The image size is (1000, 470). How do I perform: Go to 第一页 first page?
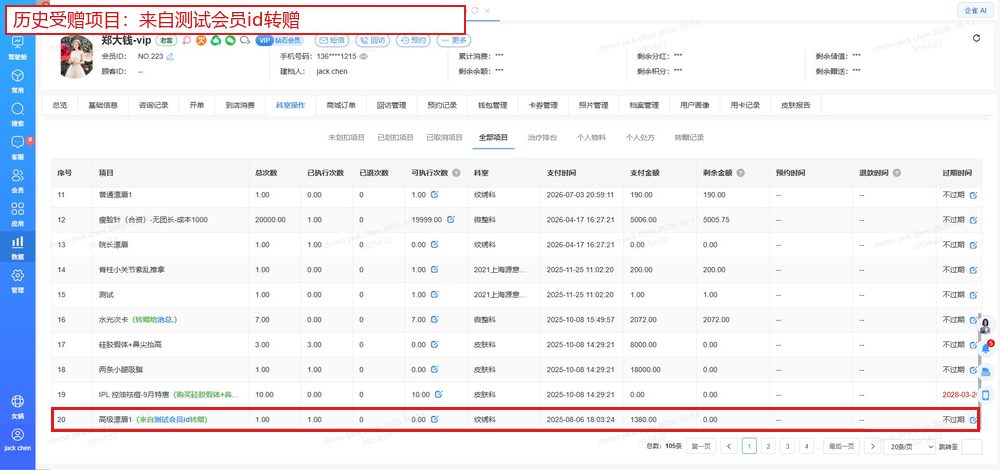coord(700,446)
